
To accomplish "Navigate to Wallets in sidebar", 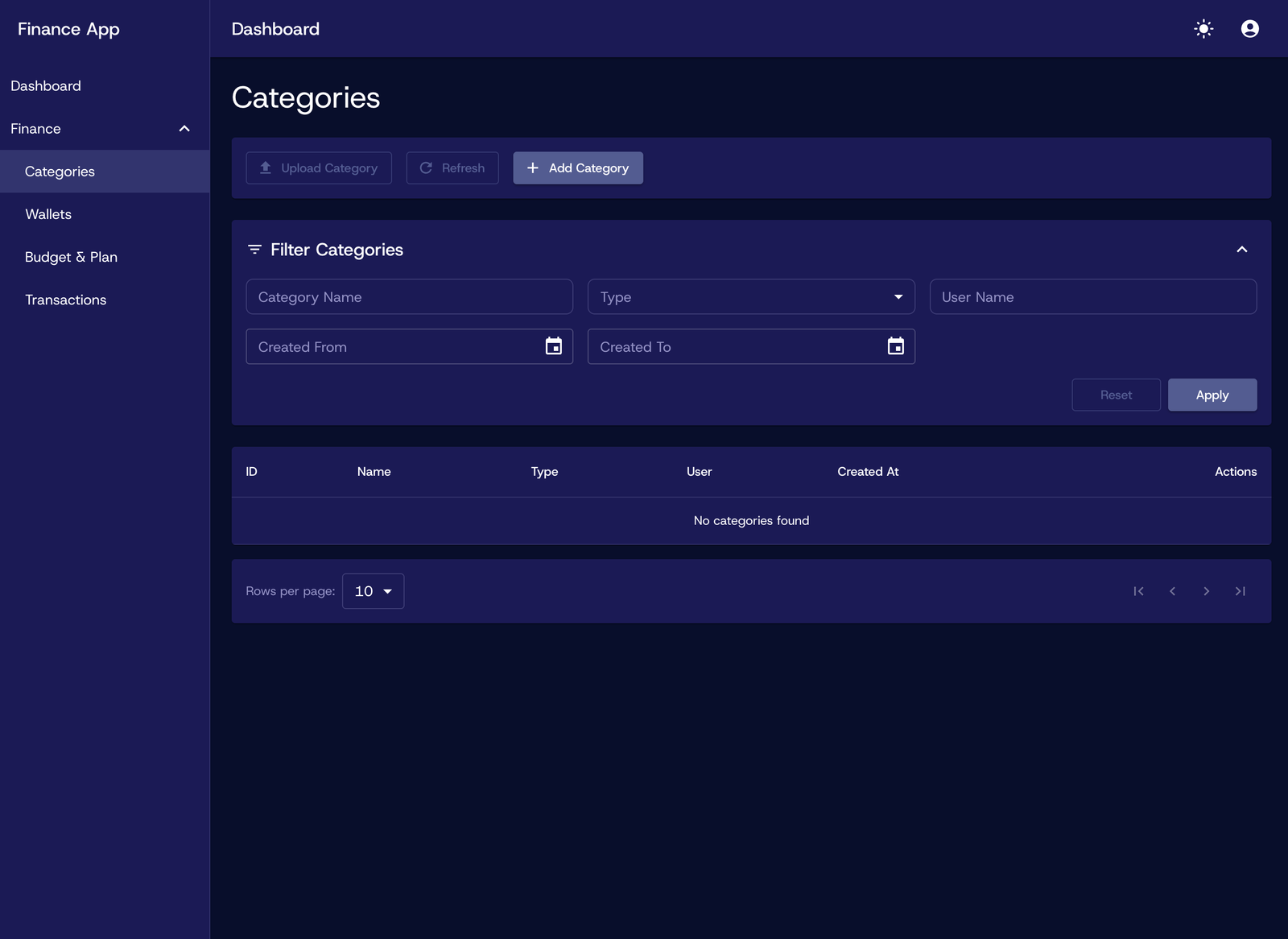I will click(48, 214).
